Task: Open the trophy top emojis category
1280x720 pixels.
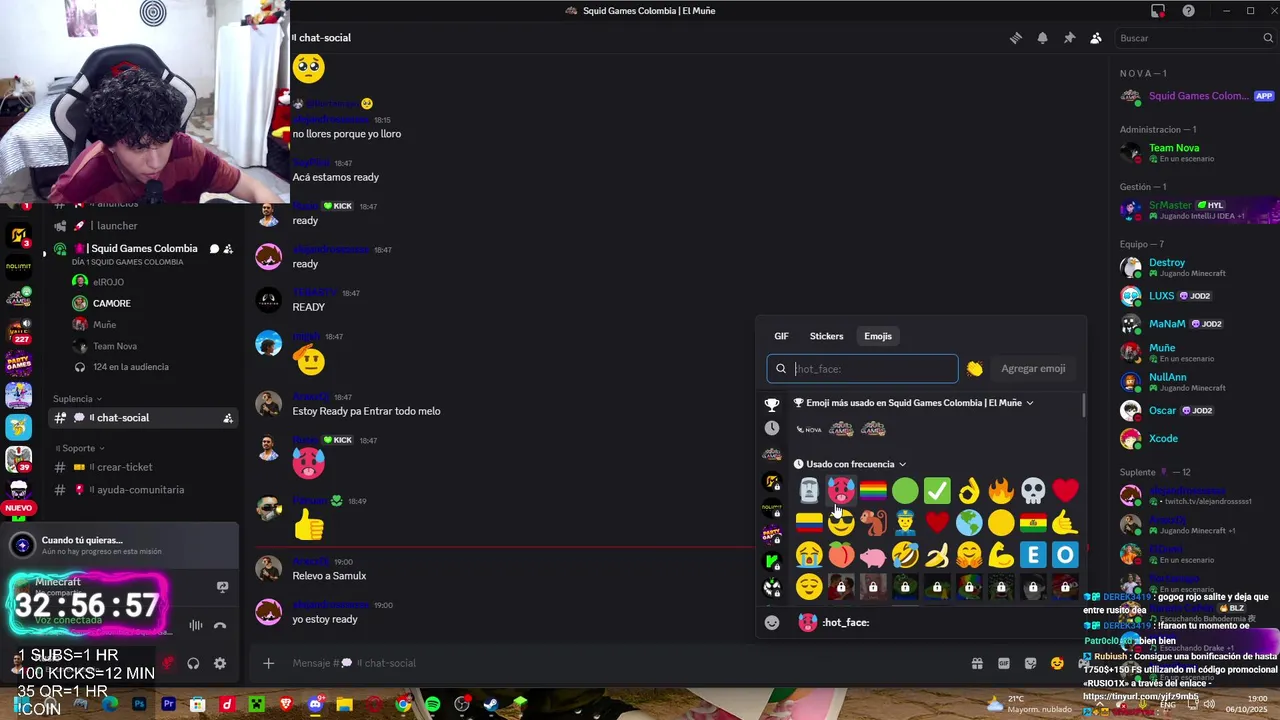Action: coord(772,405)
